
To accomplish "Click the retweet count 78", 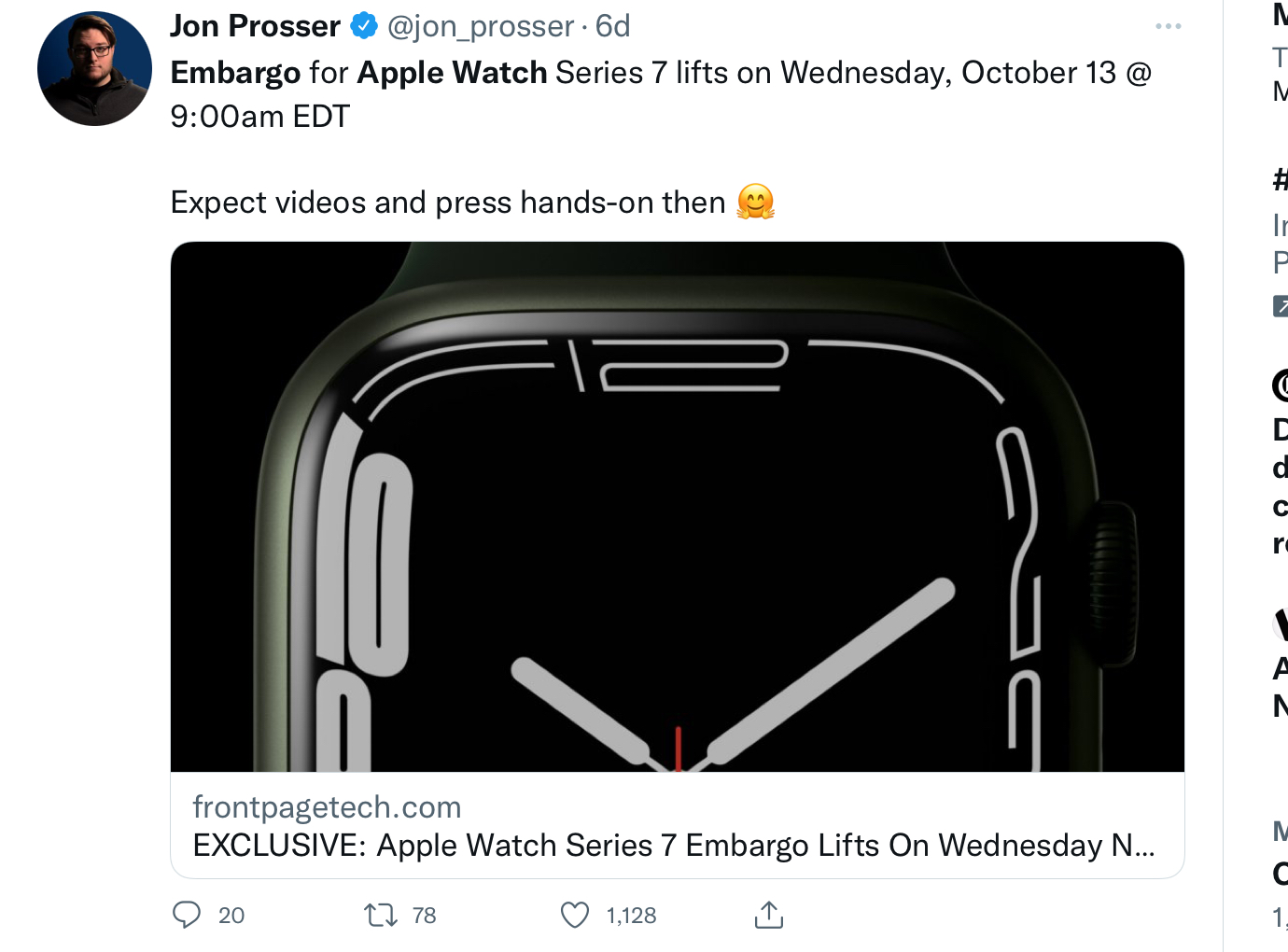I will (425, 916).
